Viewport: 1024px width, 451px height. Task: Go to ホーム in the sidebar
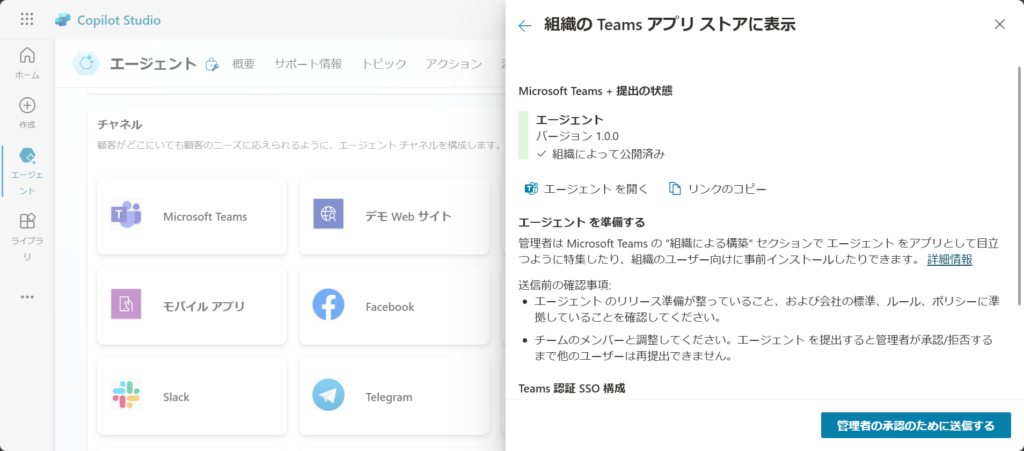[x=27, y=63]
